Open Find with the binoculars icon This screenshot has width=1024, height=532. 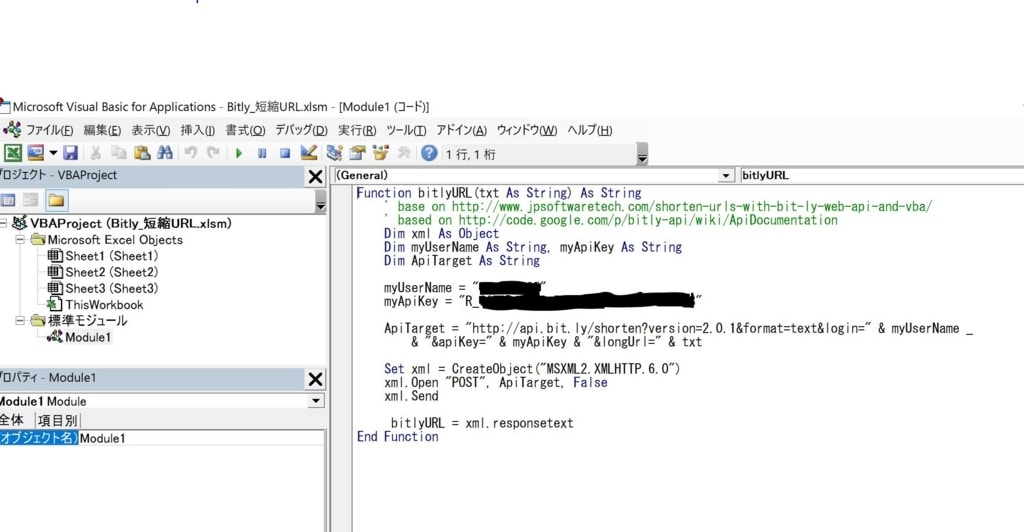click(165, 153)
